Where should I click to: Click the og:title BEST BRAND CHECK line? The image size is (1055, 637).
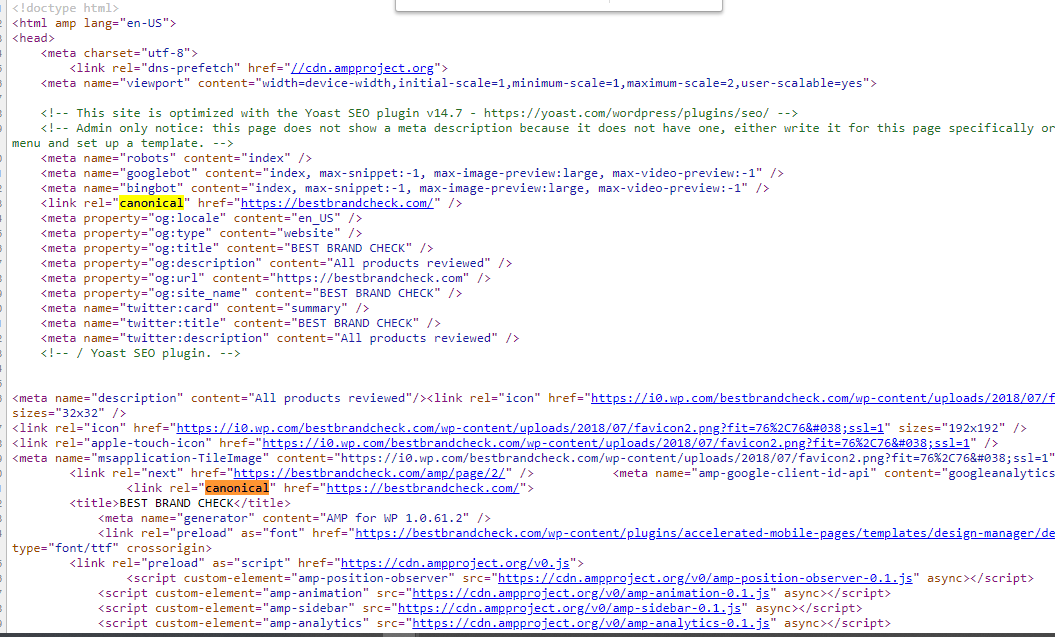237,248
